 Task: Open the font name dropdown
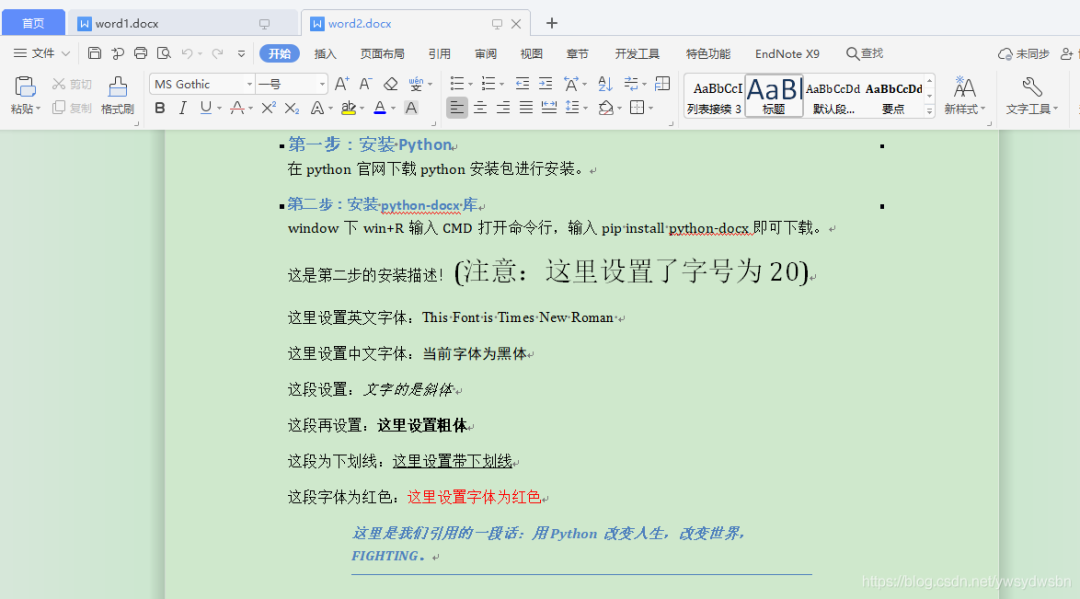point(249,83)
